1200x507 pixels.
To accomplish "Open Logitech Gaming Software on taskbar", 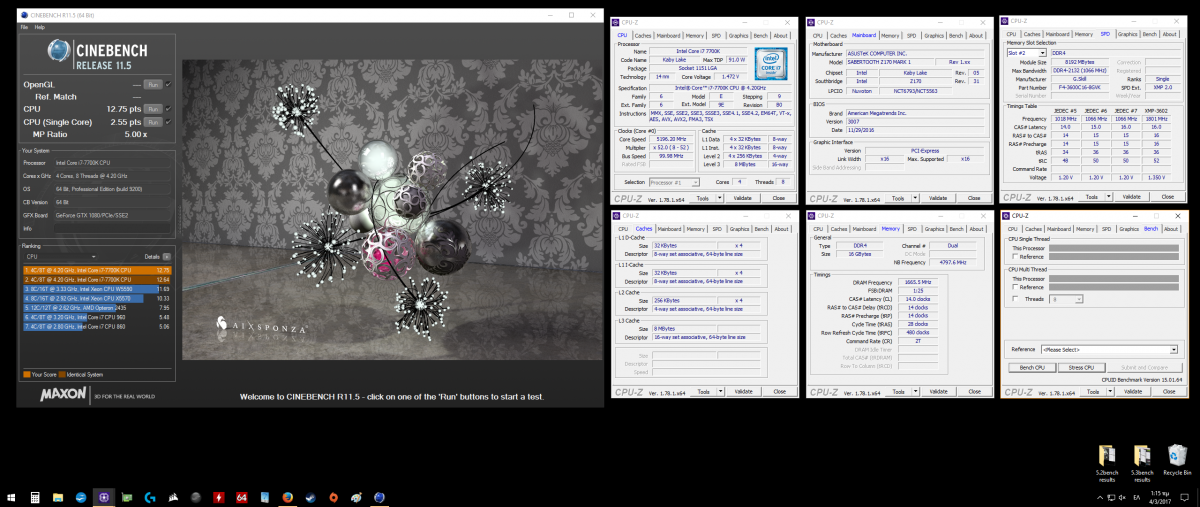I will 149,497.
